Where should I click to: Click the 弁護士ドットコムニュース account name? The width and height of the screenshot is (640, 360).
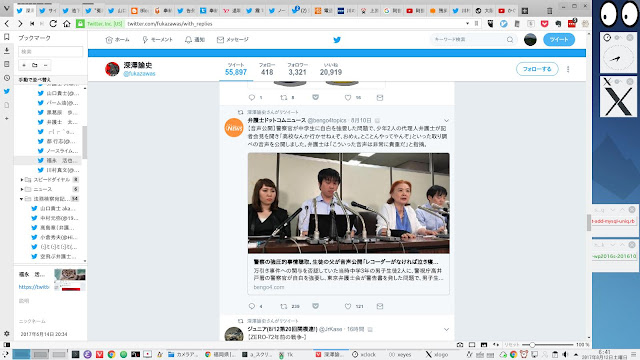point(276,120)
